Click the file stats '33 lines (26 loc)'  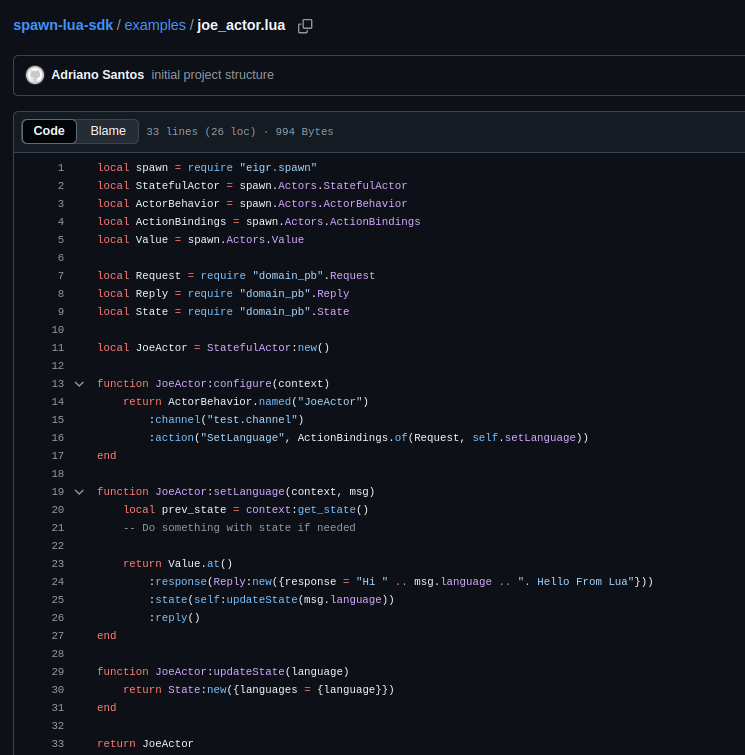[201, 131]
